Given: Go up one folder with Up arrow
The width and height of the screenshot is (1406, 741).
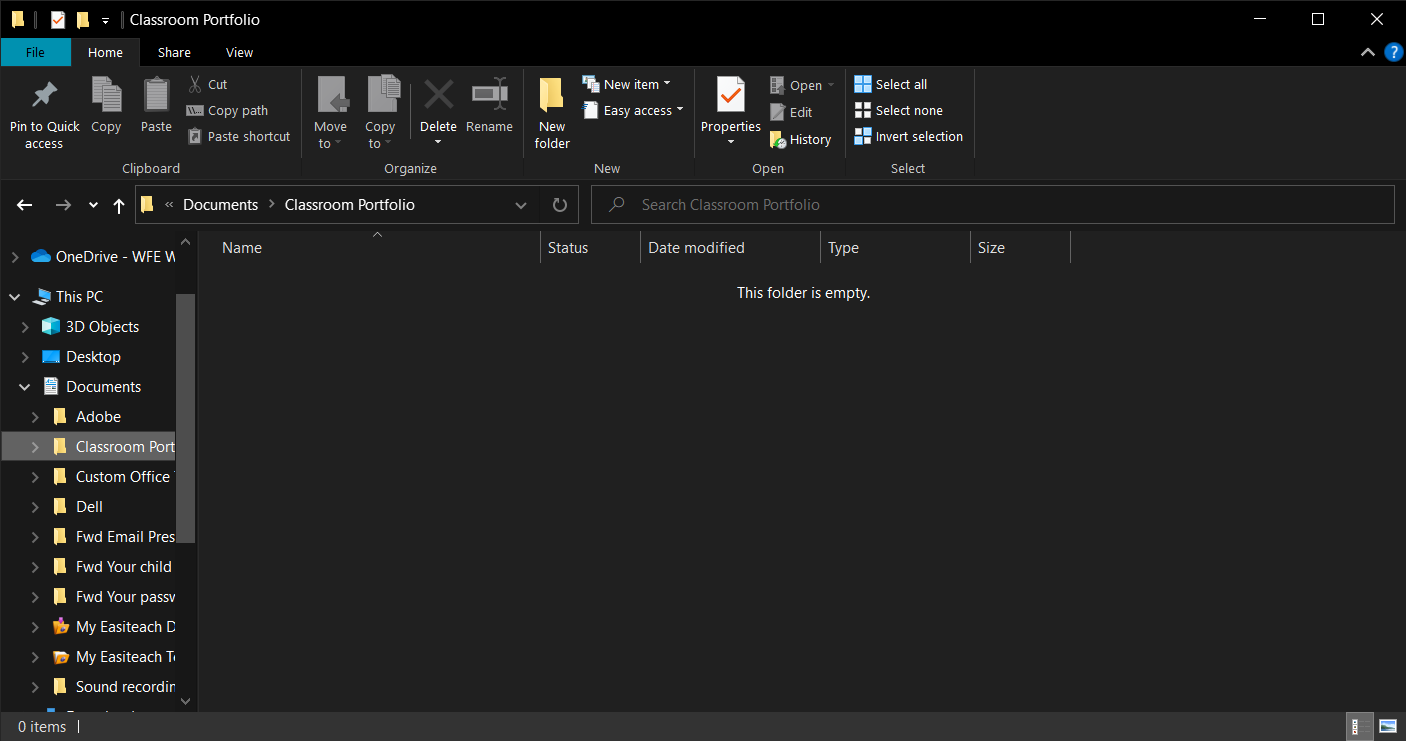Looking at the screenshot, I should 119,205.
